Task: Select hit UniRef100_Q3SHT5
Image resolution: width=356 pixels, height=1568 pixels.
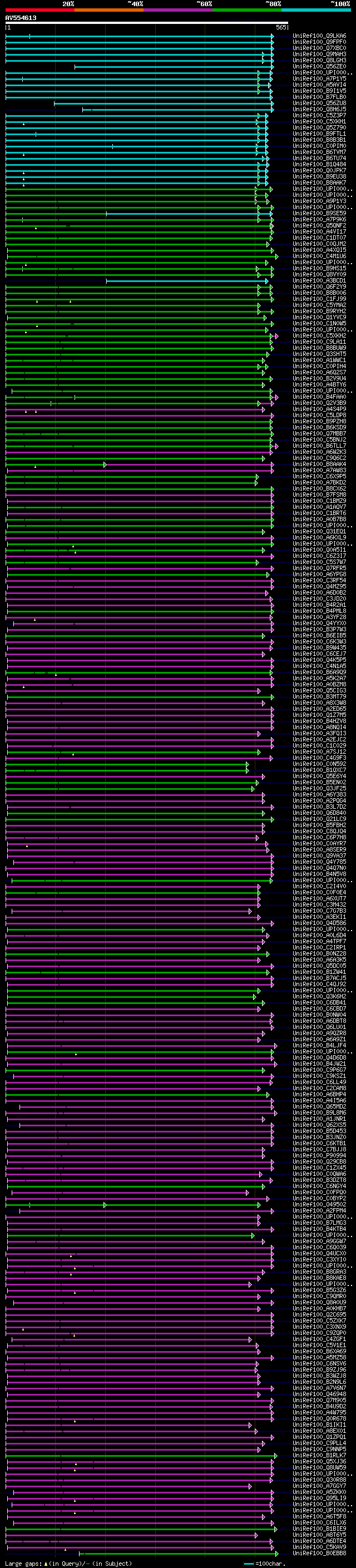Action: tap(319, 354)
